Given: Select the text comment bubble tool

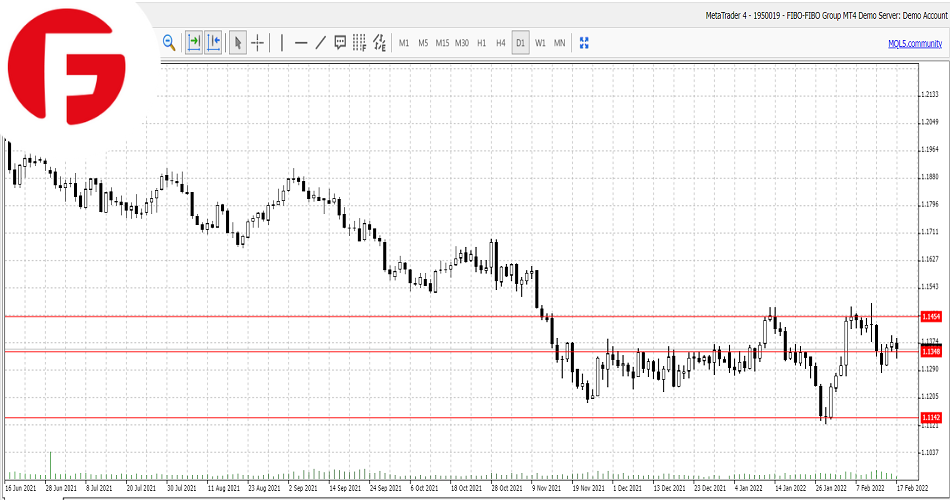Looking at the screenshot, I should 340,42.
